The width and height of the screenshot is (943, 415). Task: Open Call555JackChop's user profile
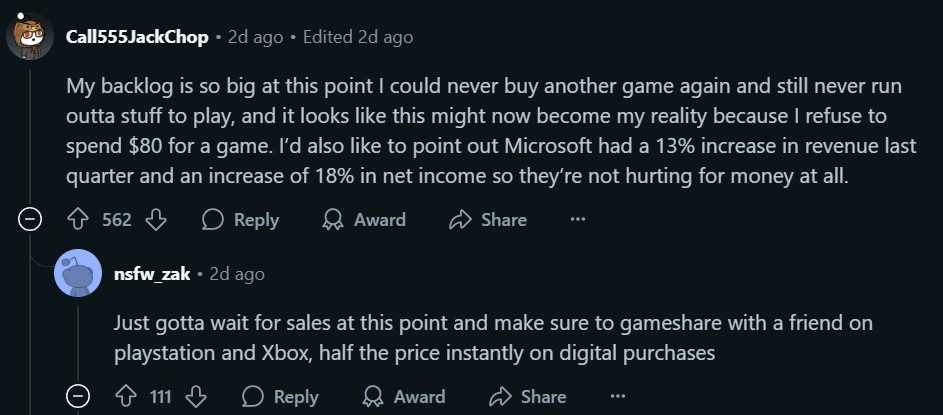click(137, 37)
